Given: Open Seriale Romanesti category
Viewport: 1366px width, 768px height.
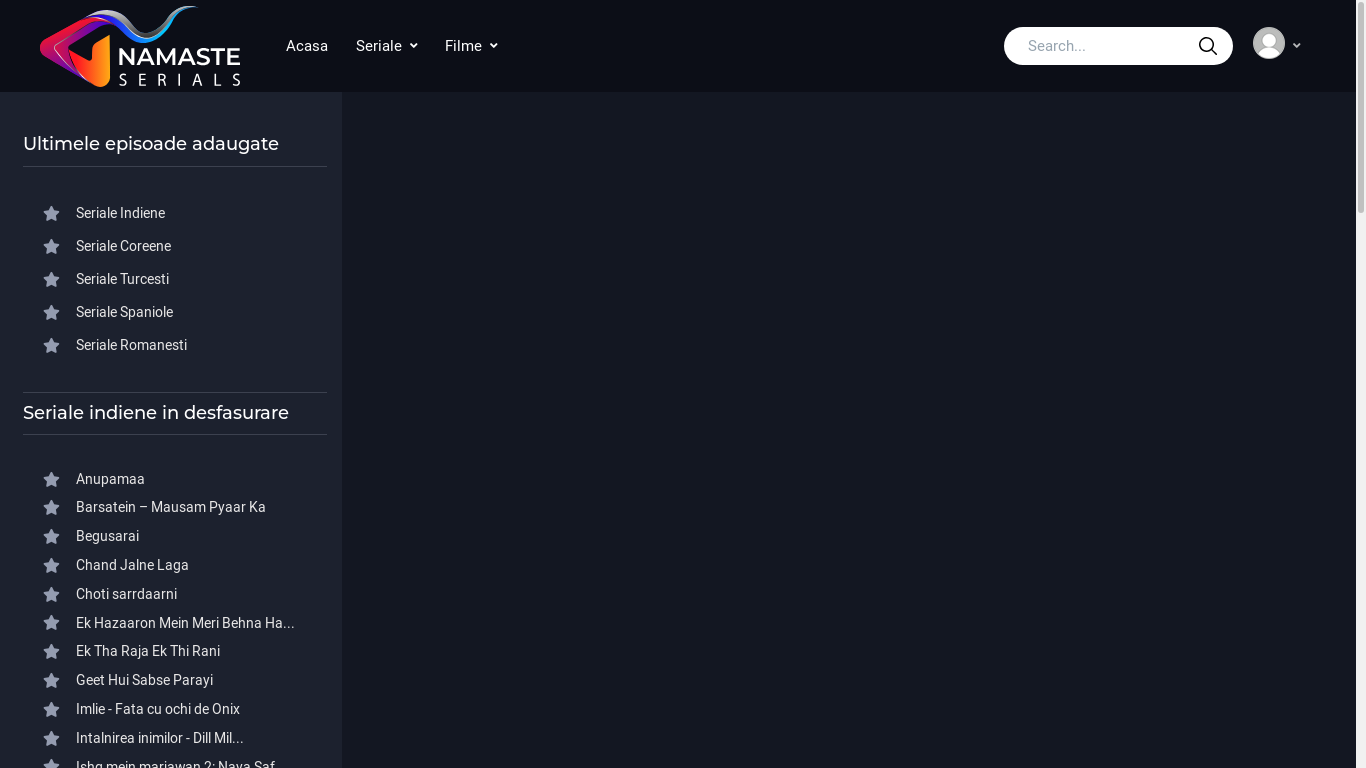Looking at the screenshot, I should pyautogui.click(x=131, y=345).
